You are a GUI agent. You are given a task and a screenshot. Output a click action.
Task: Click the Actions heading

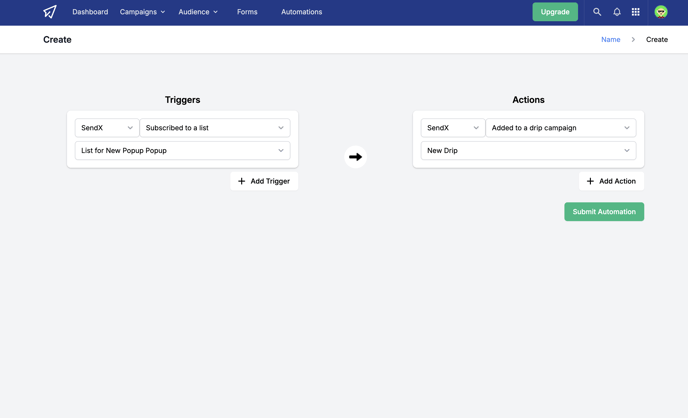(x=528, y=100)
